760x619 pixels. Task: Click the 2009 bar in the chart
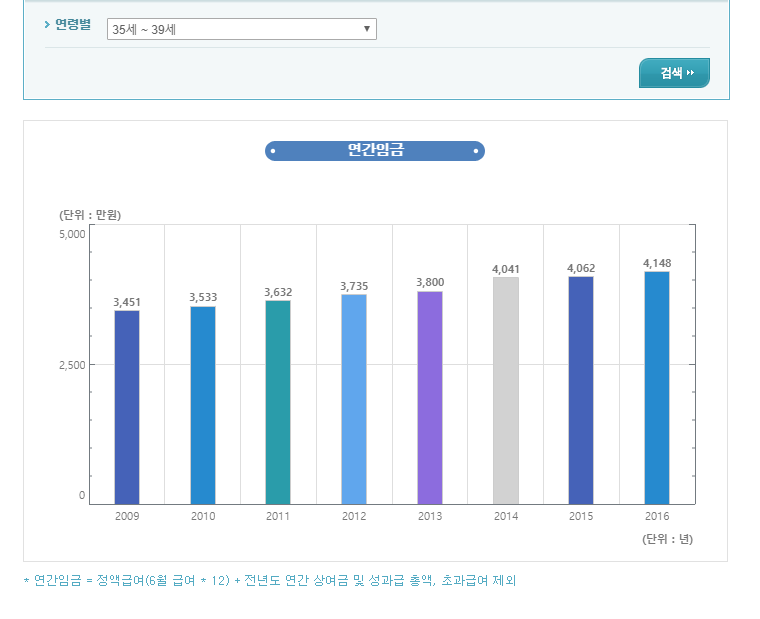click(127, 407)
